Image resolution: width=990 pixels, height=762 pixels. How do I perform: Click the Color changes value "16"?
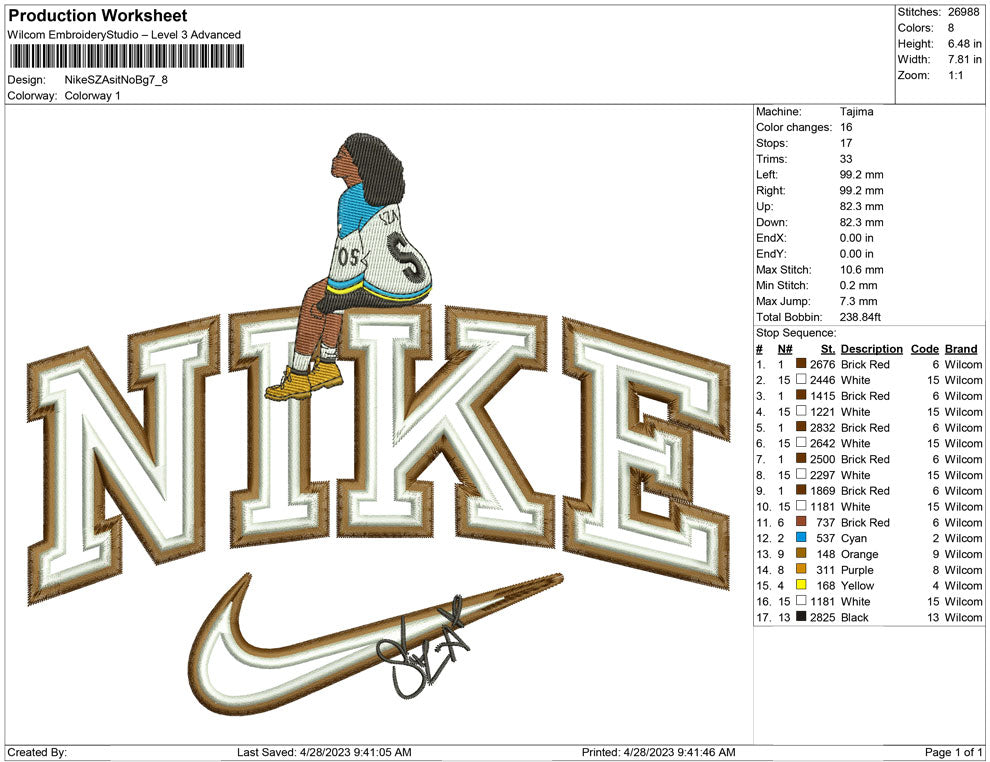[846, 128]
